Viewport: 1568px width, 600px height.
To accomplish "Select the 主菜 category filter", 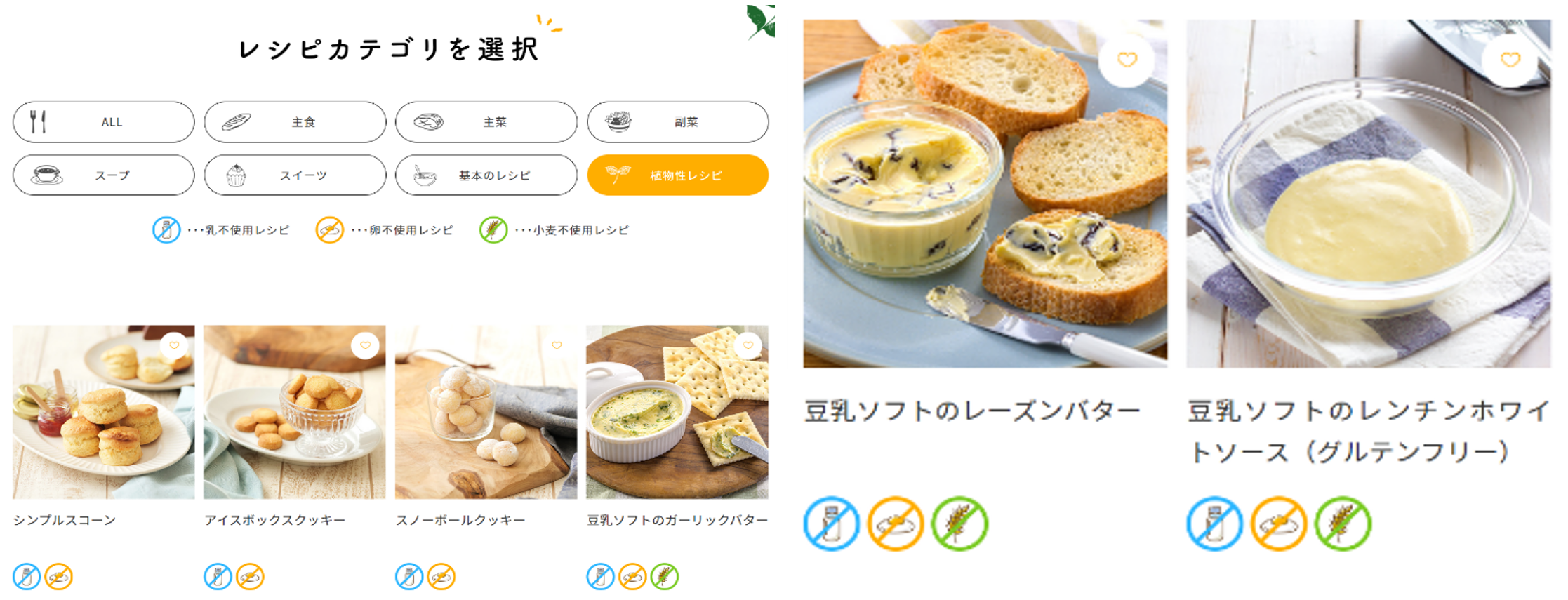I will (x=486, y=122).
